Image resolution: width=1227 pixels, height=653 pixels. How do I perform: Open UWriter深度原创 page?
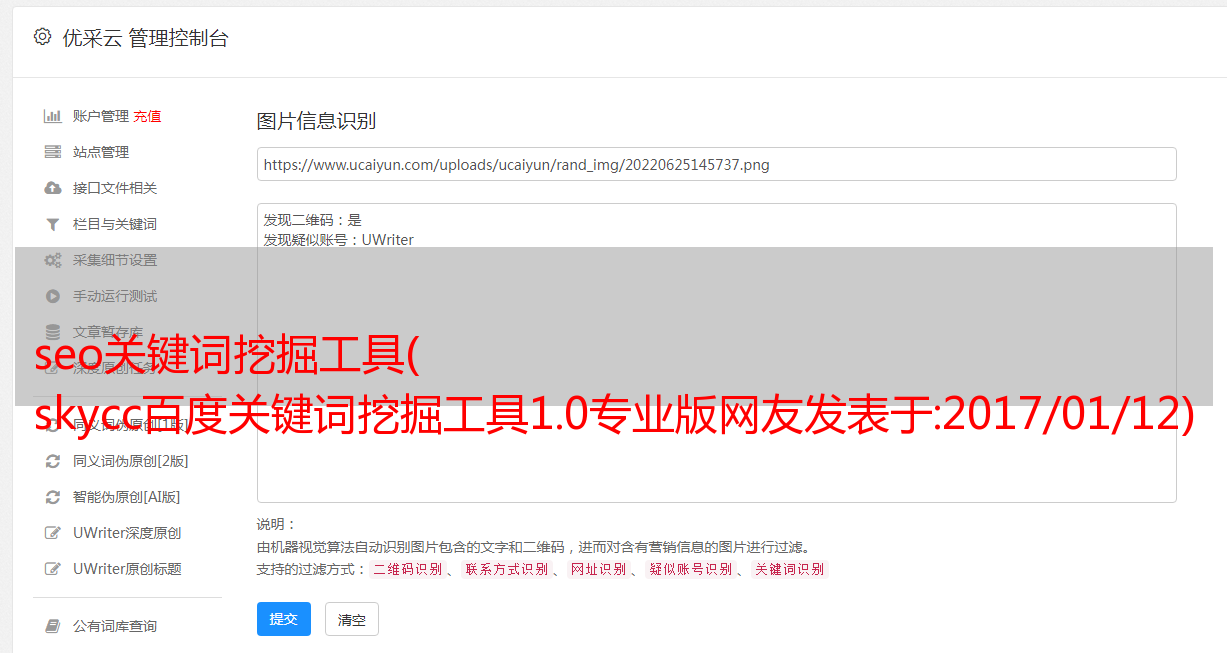[127, 533]
